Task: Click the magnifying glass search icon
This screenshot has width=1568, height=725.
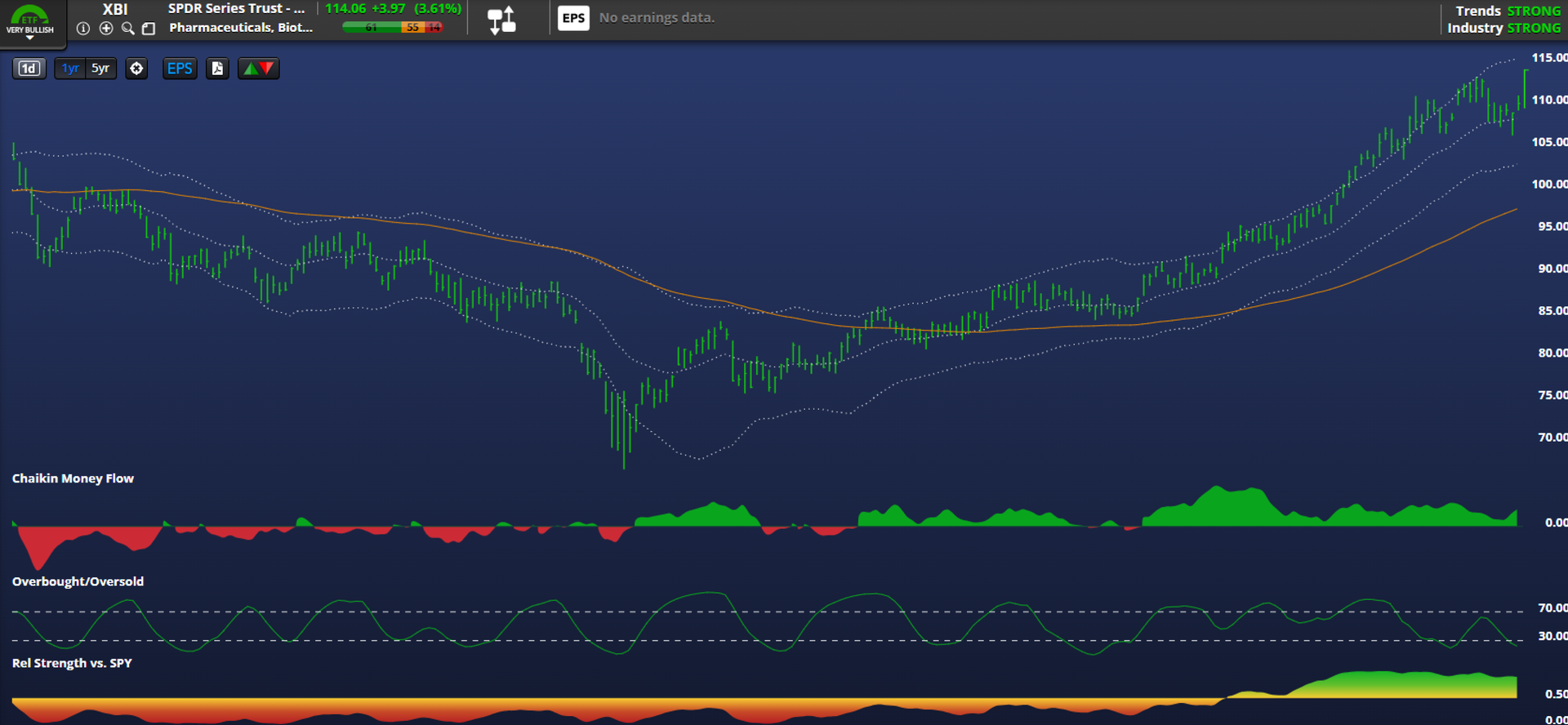Action: click(x=127, y=29)
